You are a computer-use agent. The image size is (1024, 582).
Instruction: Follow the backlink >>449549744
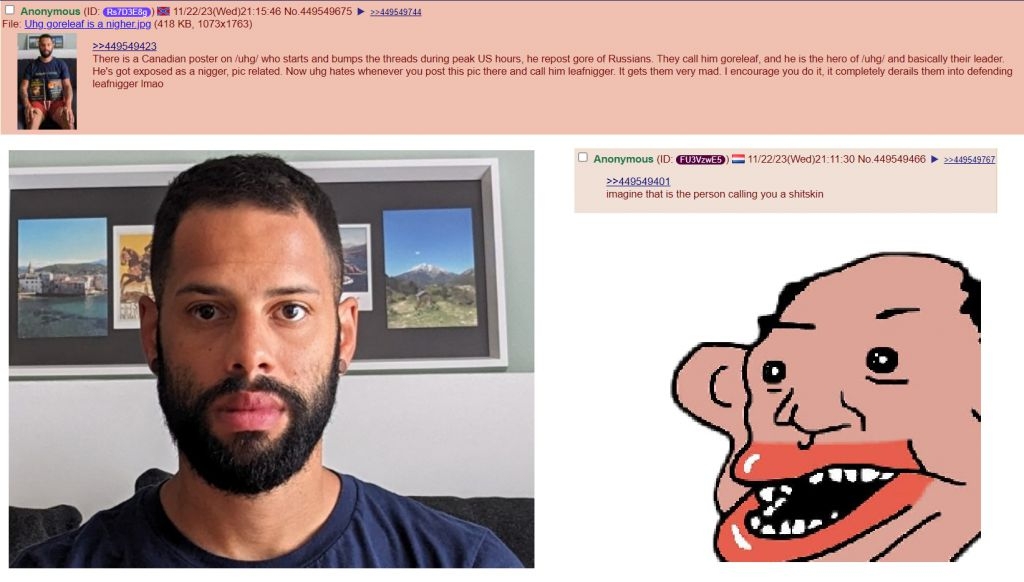[x=395, y=12]
